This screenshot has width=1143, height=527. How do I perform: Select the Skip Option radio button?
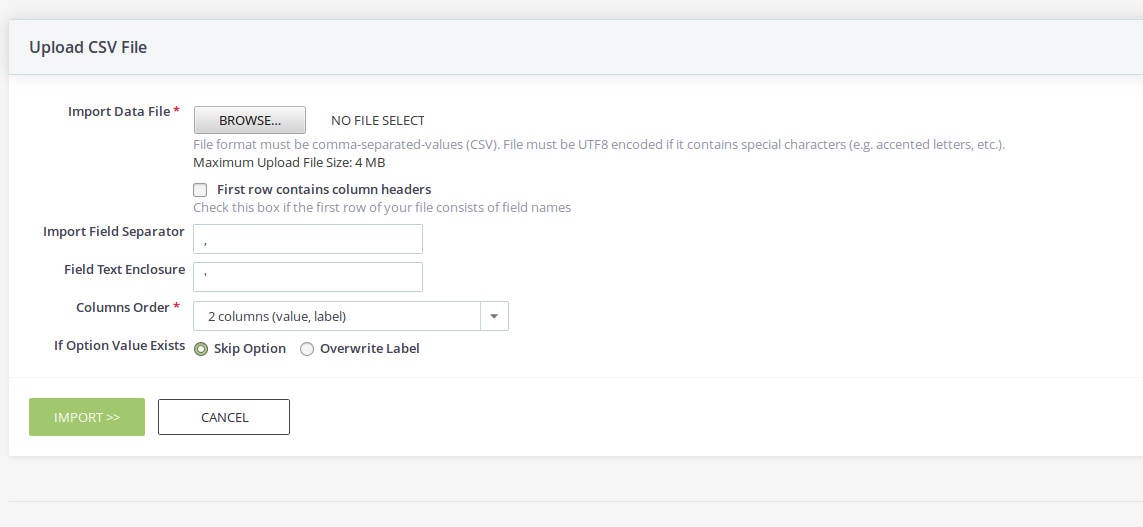click(x=201, y=349)
